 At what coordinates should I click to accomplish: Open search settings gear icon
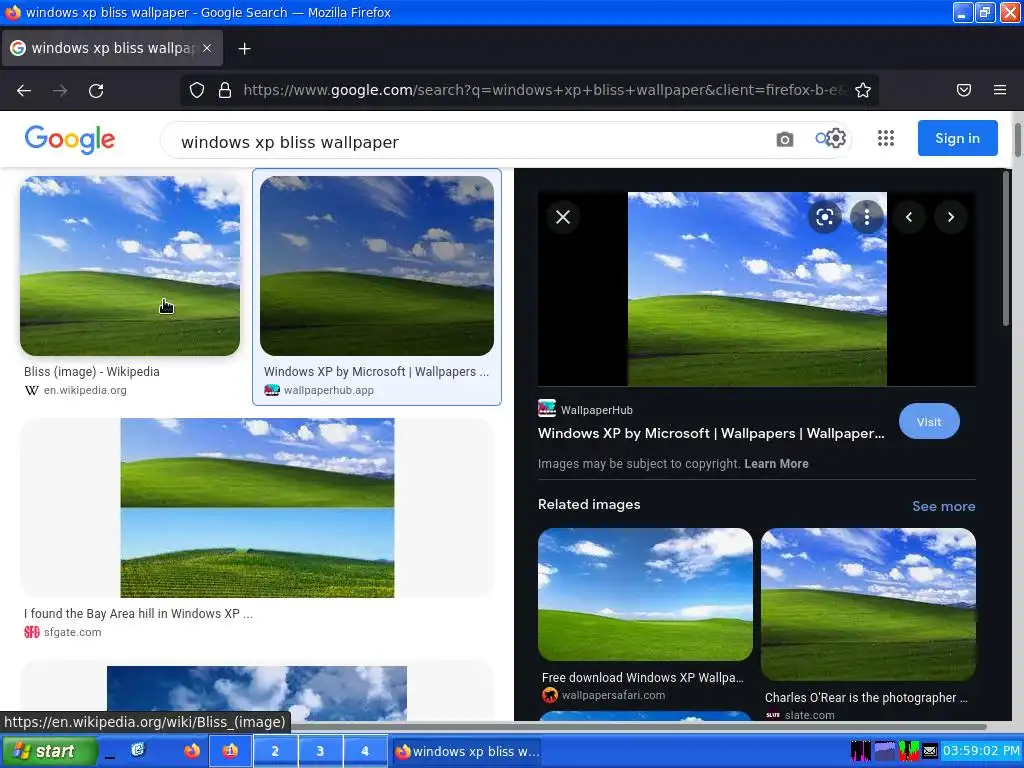tap(836, 138)
